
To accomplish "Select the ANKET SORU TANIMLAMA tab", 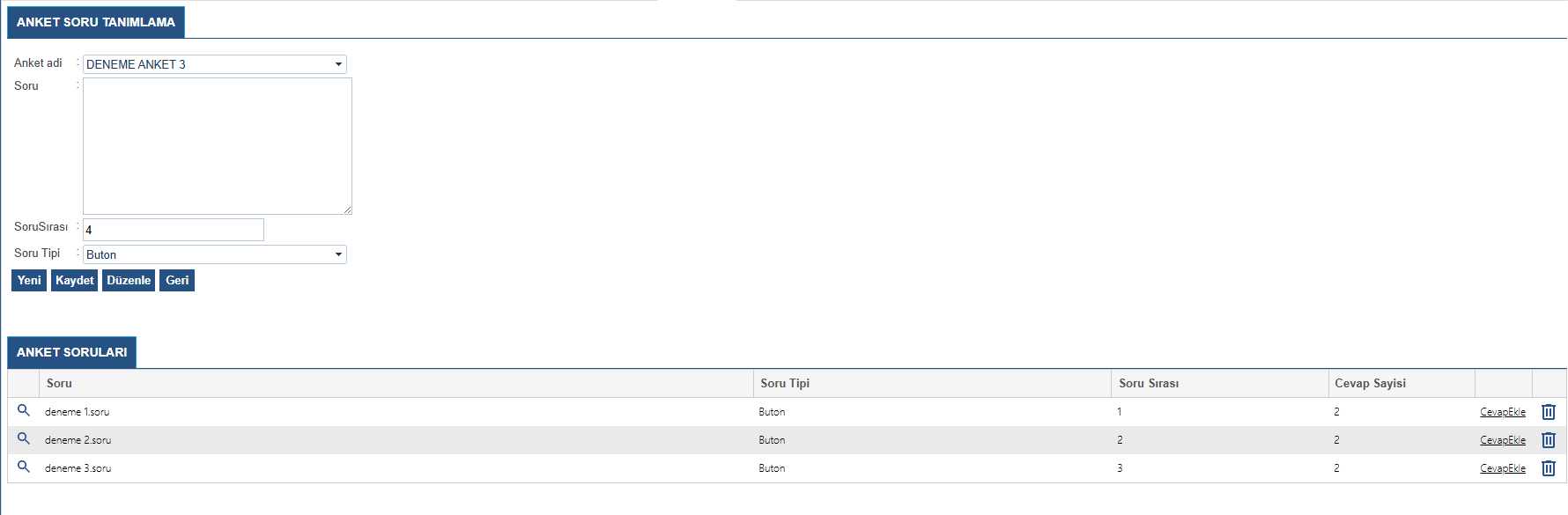I will tap(96, 22).
